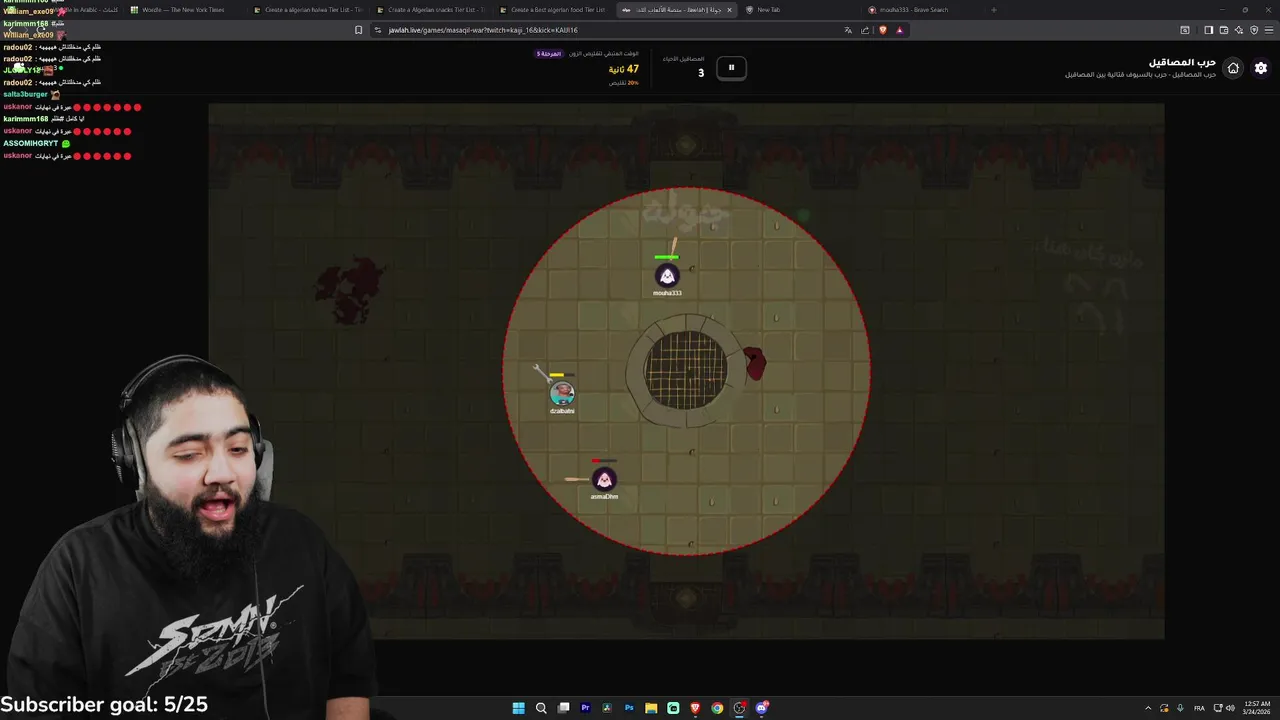Open OBS Studio from the taskbar

coord(739,708)
